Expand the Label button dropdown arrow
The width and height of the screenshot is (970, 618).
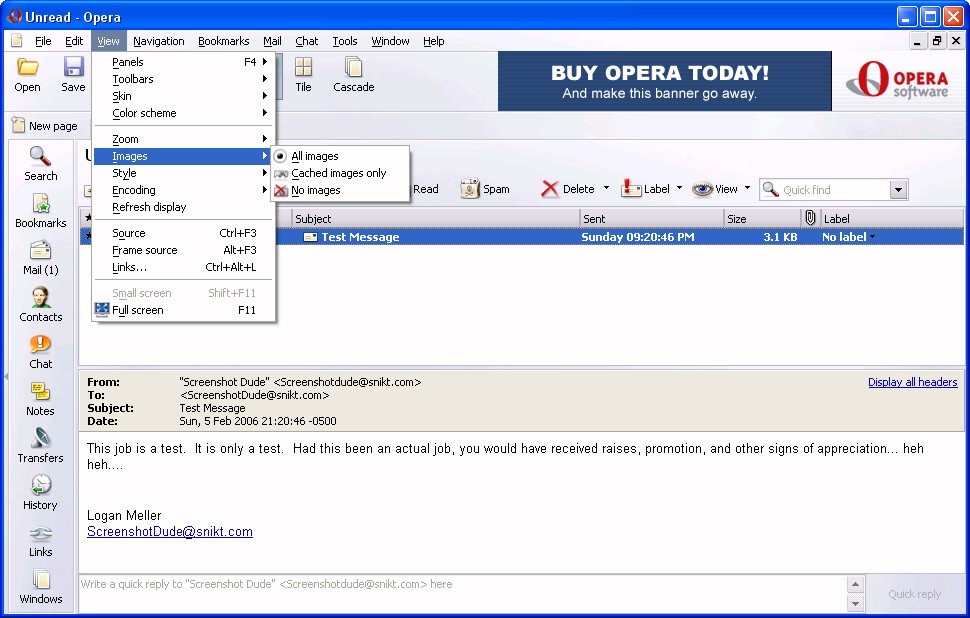point(679,188)
